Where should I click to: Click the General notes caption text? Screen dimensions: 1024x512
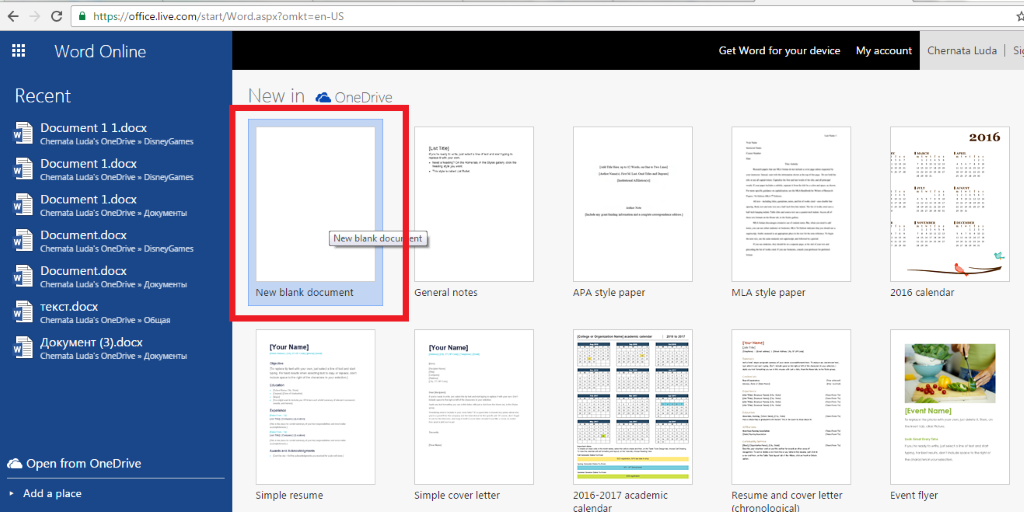(x=446, y=293)
